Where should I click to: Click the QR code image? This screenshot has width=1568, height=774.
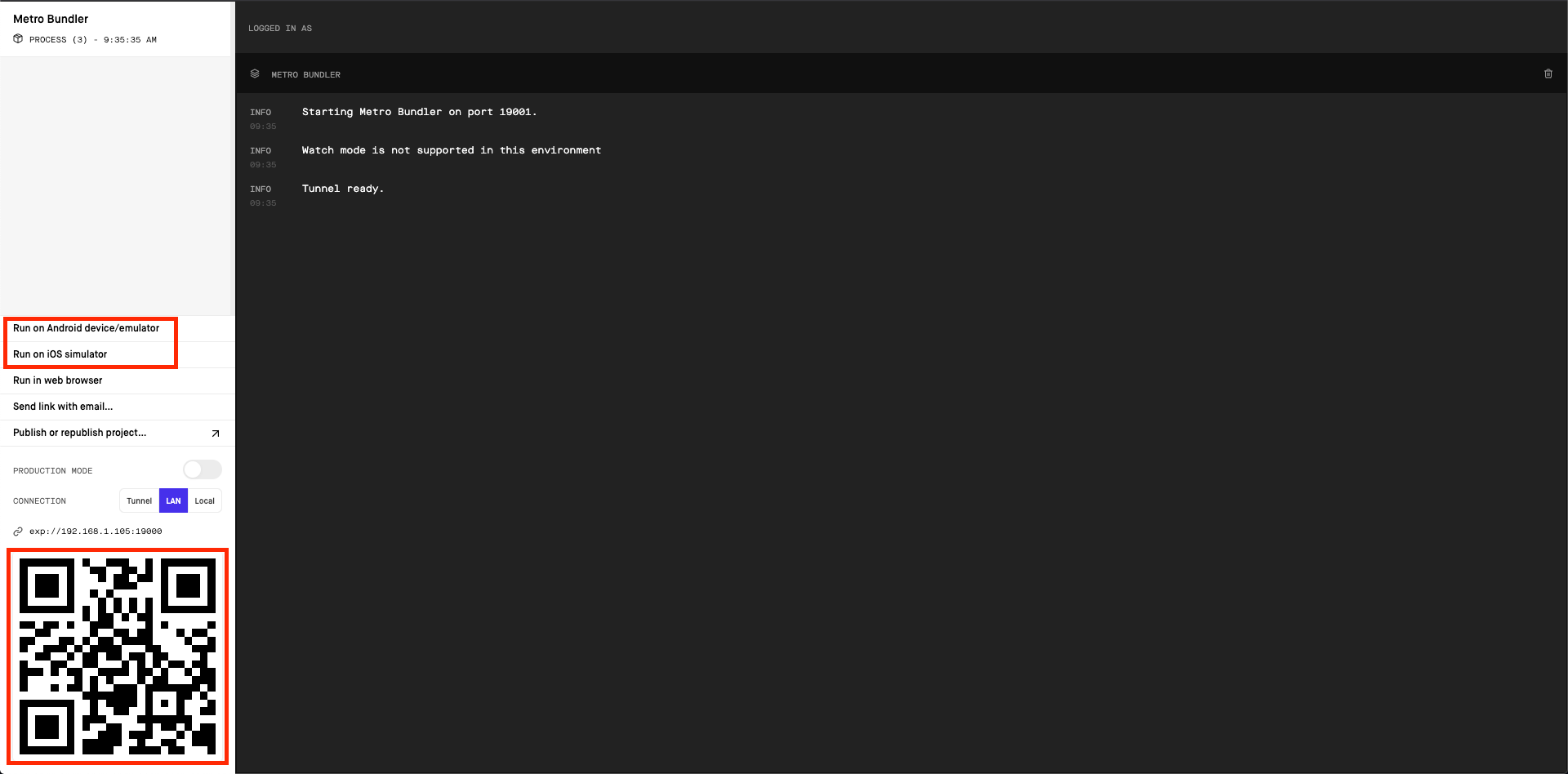pos(118,656)
